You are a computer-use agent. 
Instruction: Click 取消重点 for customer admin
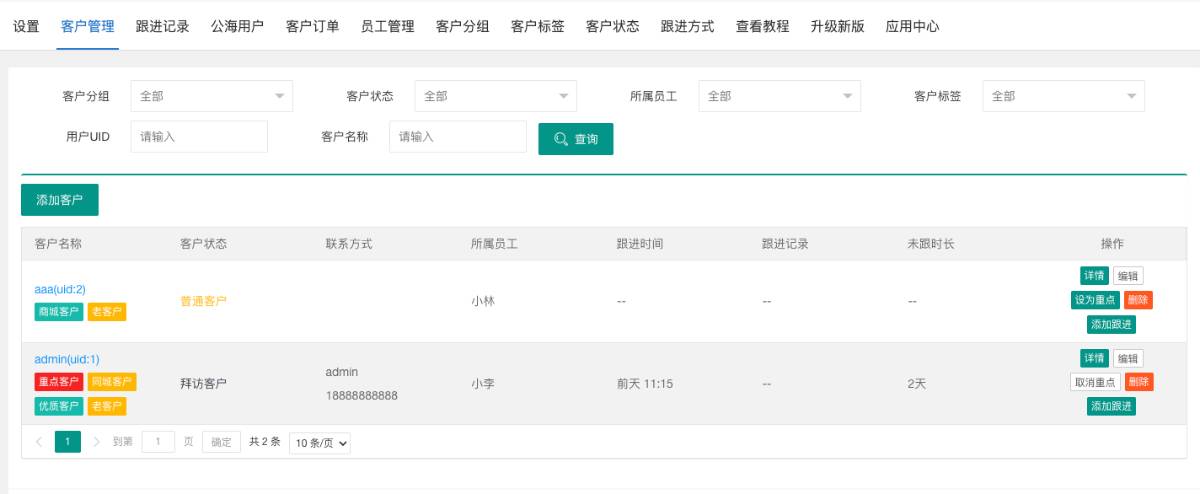tap(1094, 382)
